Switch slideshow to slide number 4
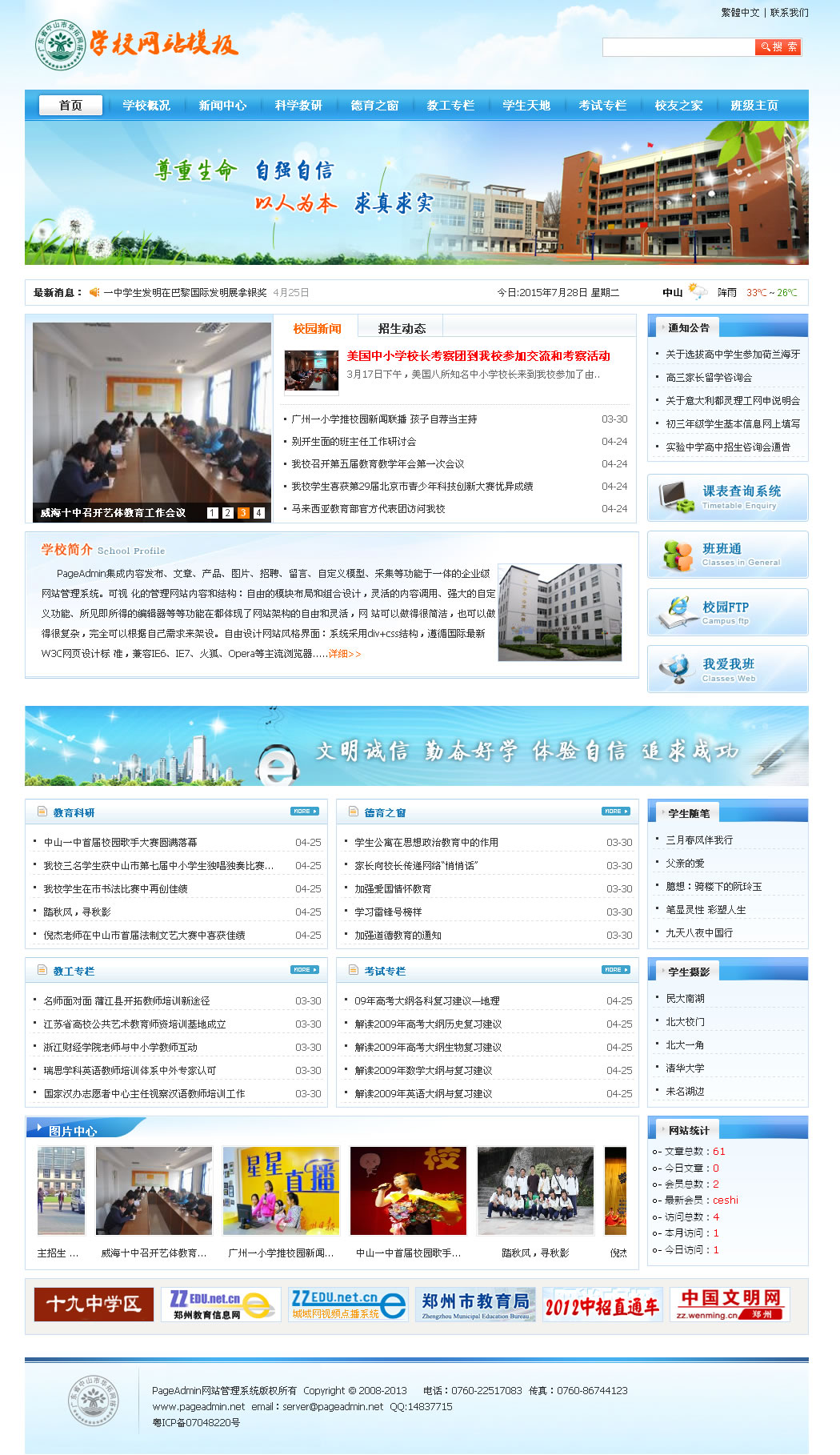Viewport: 840px width, 1455px height. (259, 513)
